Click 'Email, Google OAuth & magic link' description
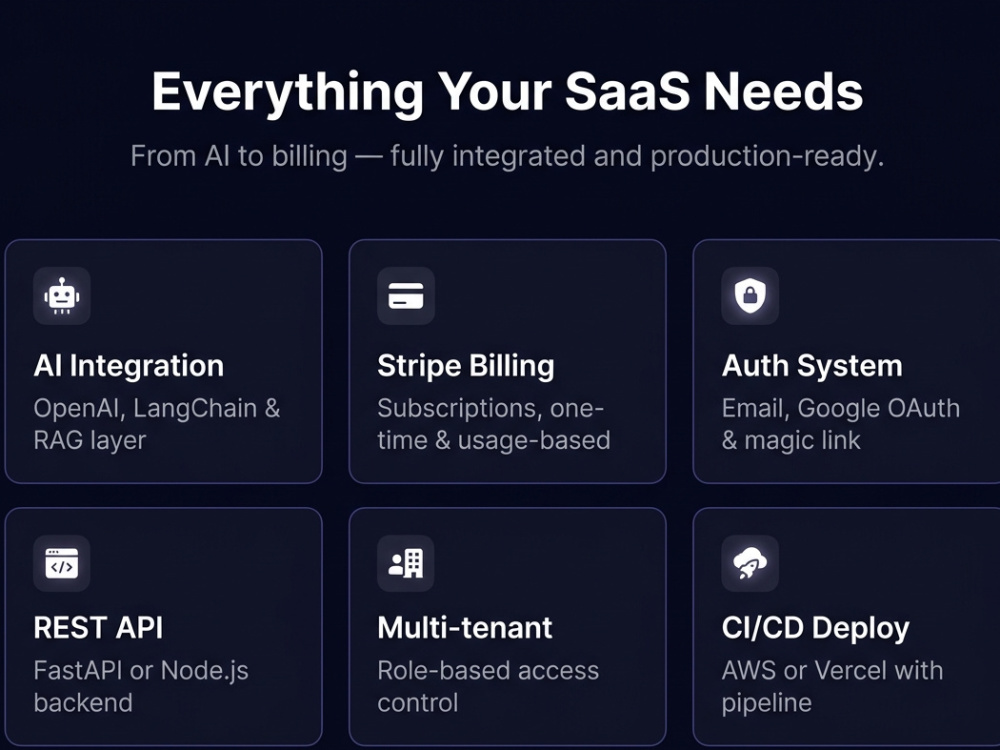The width and height of the screenshot is (1000, 750). point(841,424)
